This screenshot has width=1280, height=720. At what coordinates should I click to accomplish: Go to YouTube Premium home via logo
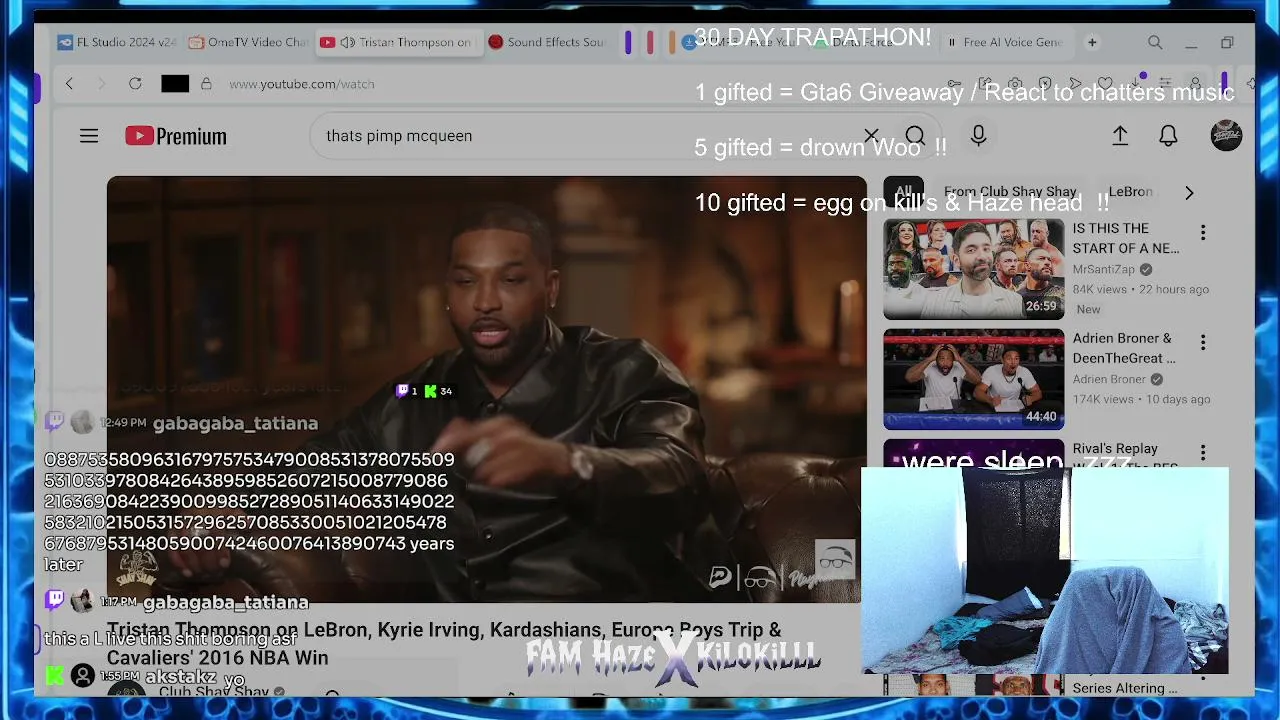tap(176, 136)
